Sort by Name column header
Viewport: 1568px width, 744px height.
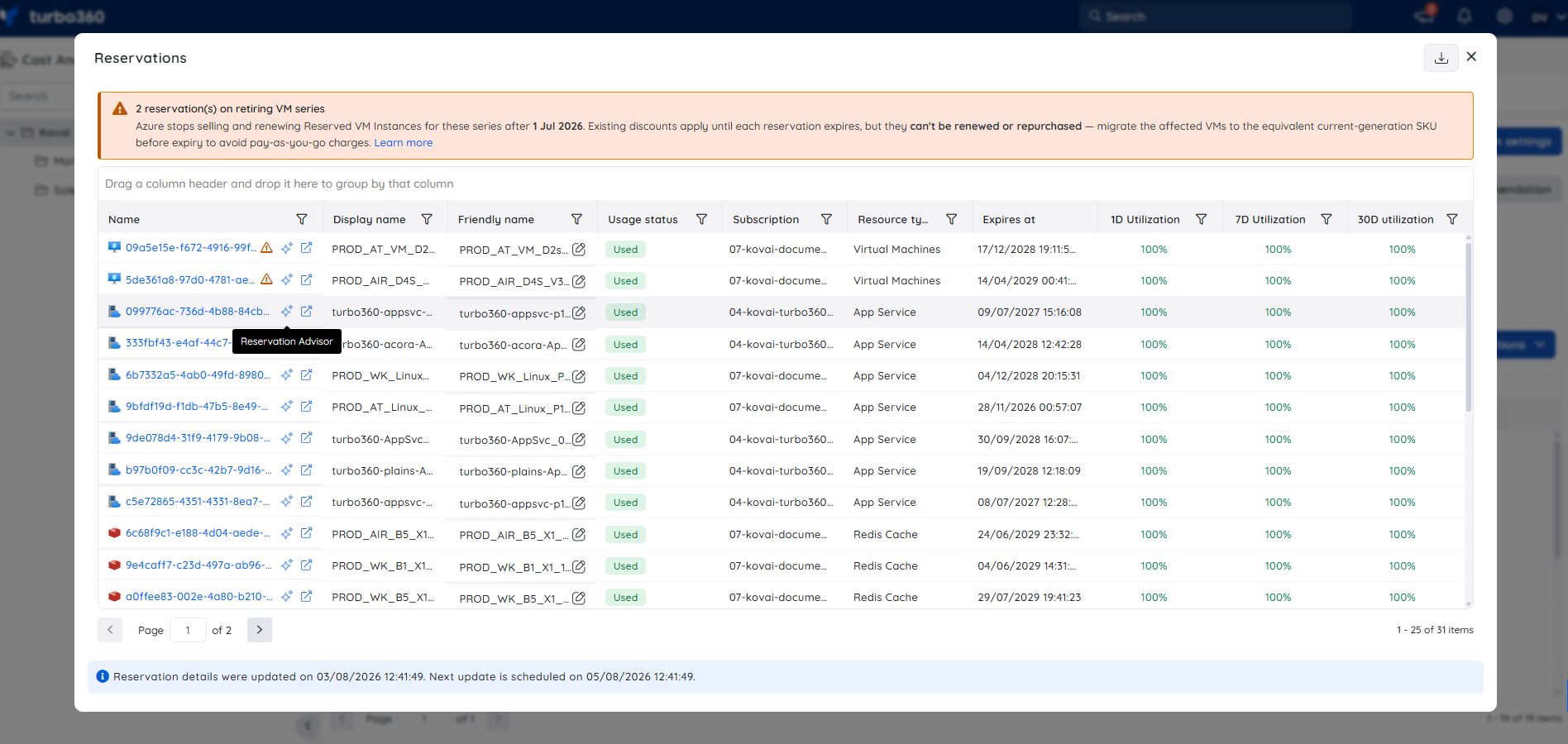tap(124, 219)
